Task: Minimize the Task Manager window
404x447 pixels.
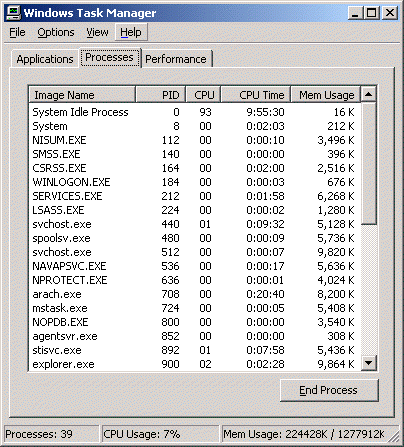Action: pos(355,13)
